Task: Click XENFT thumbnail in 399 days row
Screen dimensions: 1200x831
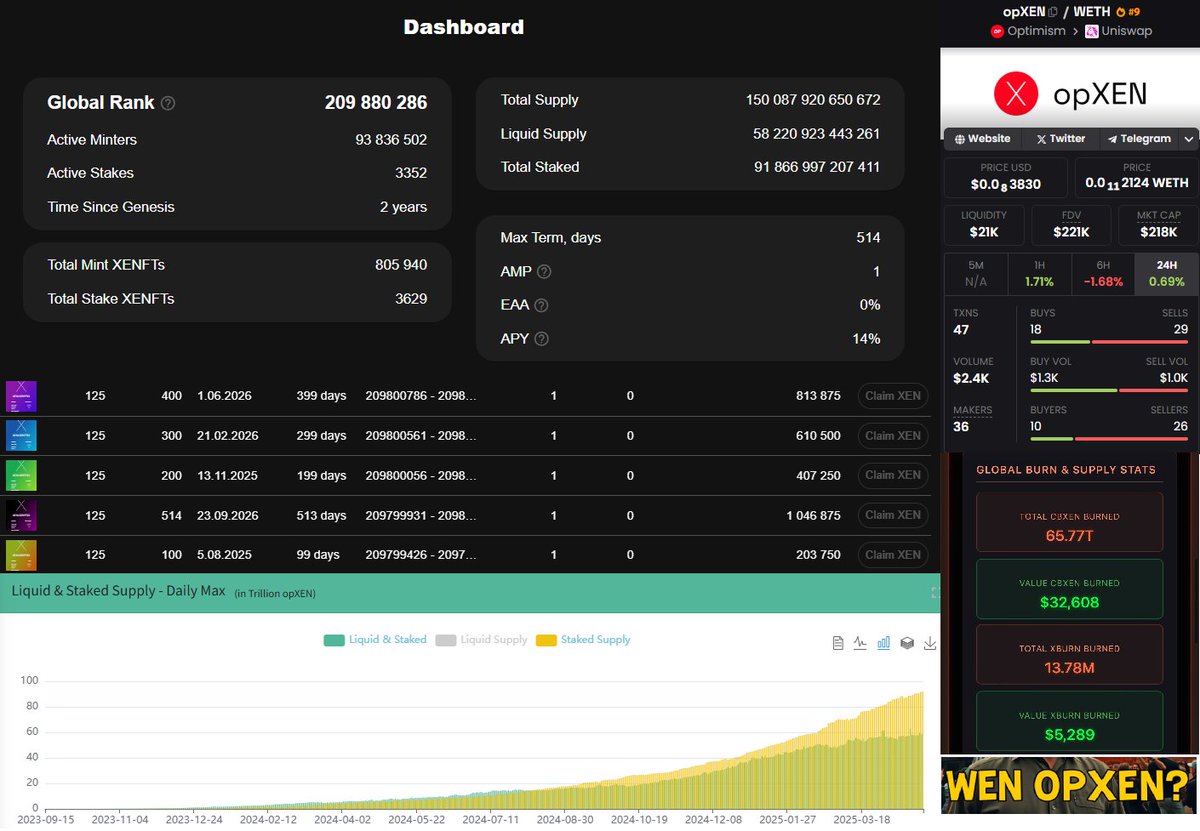Action: tap(22, 395)
